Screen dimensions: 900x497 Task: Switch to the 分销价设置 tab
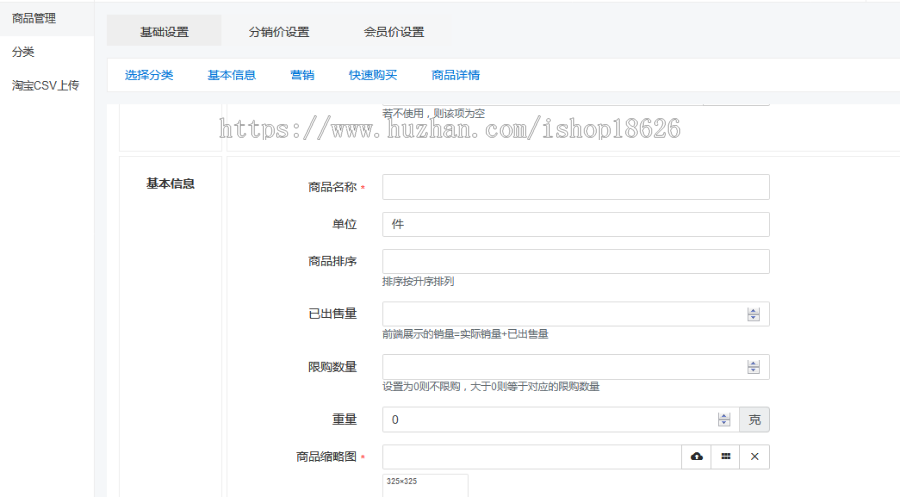click(279, 32)
